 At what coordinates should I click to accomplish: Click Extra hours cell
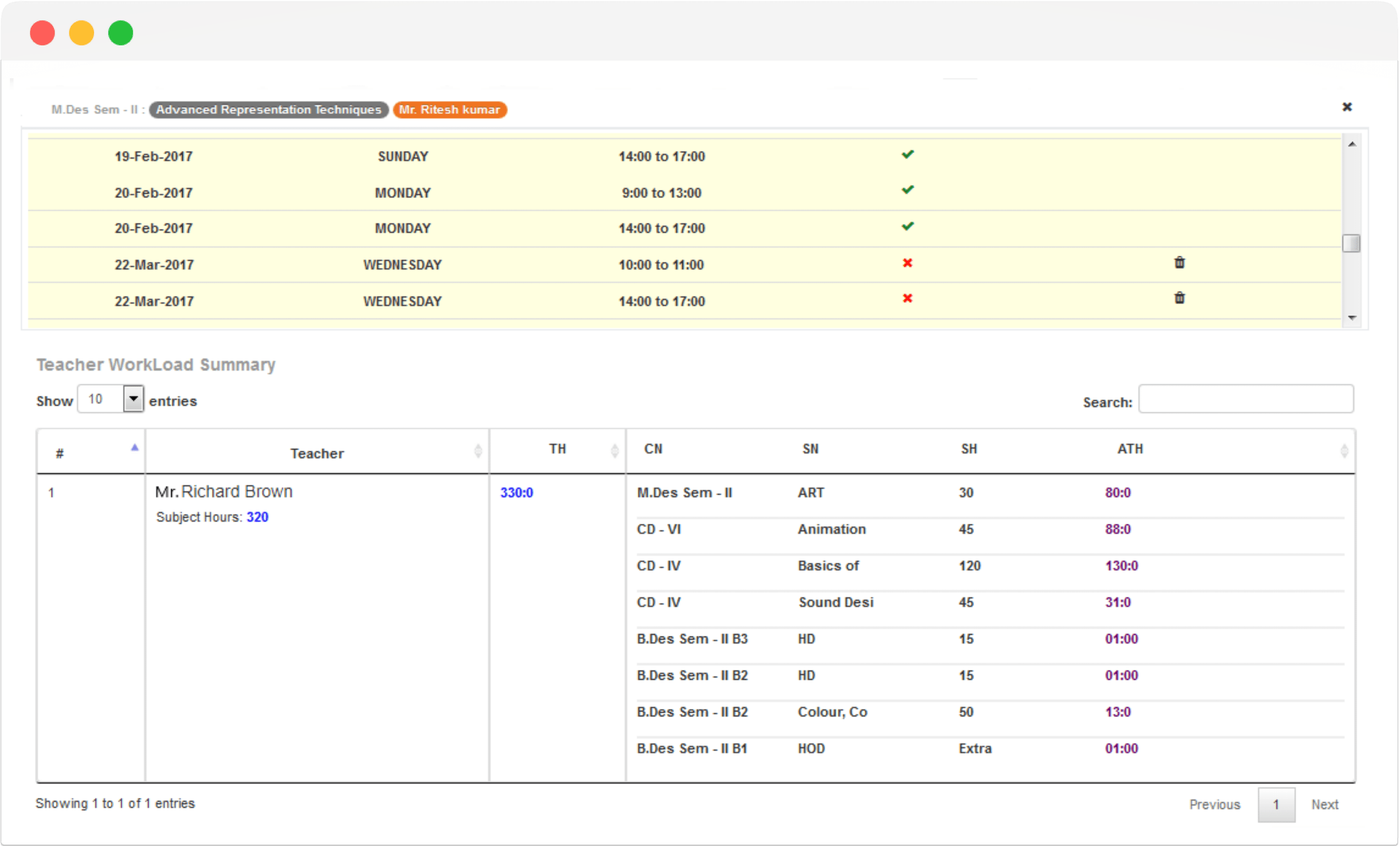click(975, 749)
